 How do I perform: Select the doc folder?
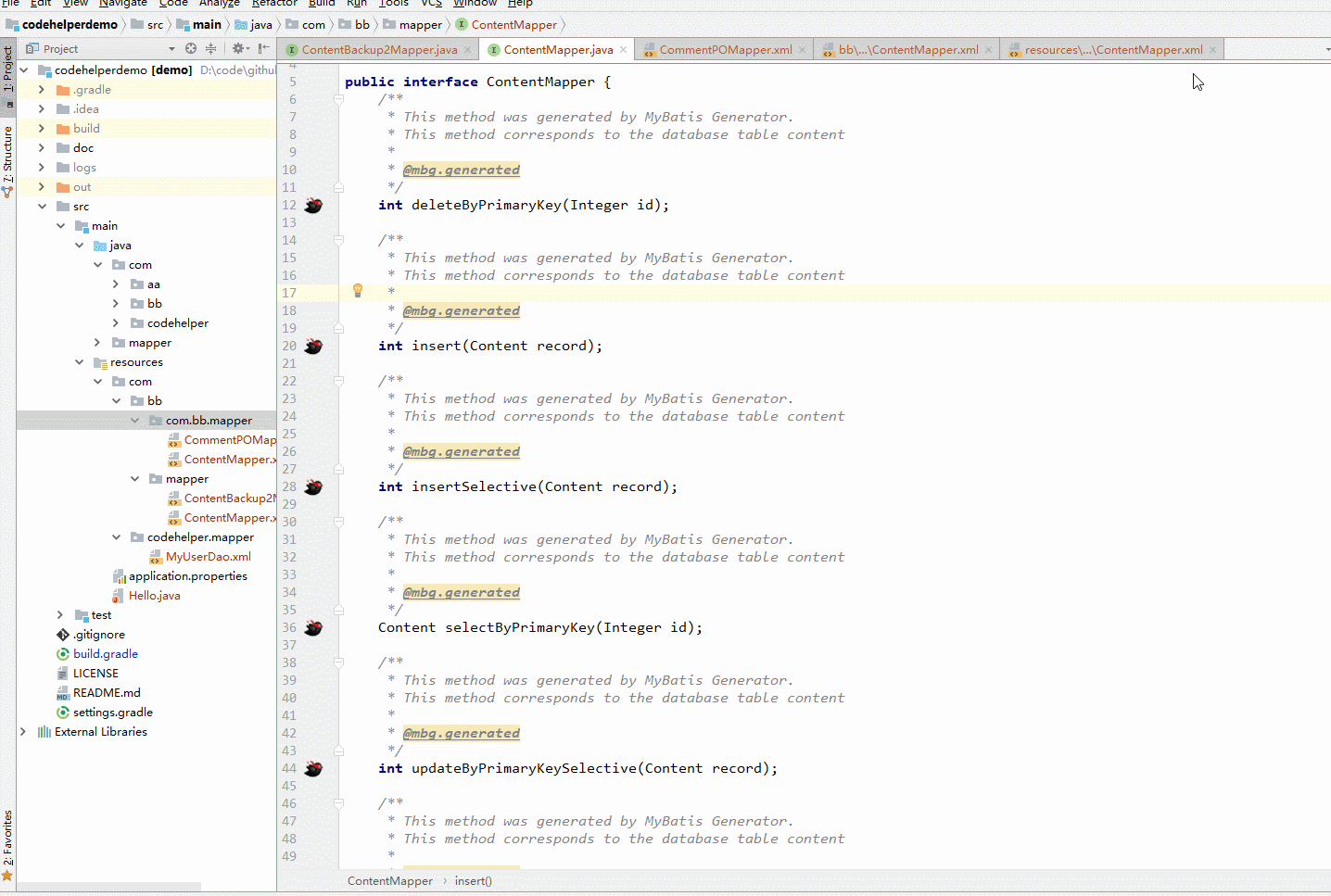click(x=82, y=148)
